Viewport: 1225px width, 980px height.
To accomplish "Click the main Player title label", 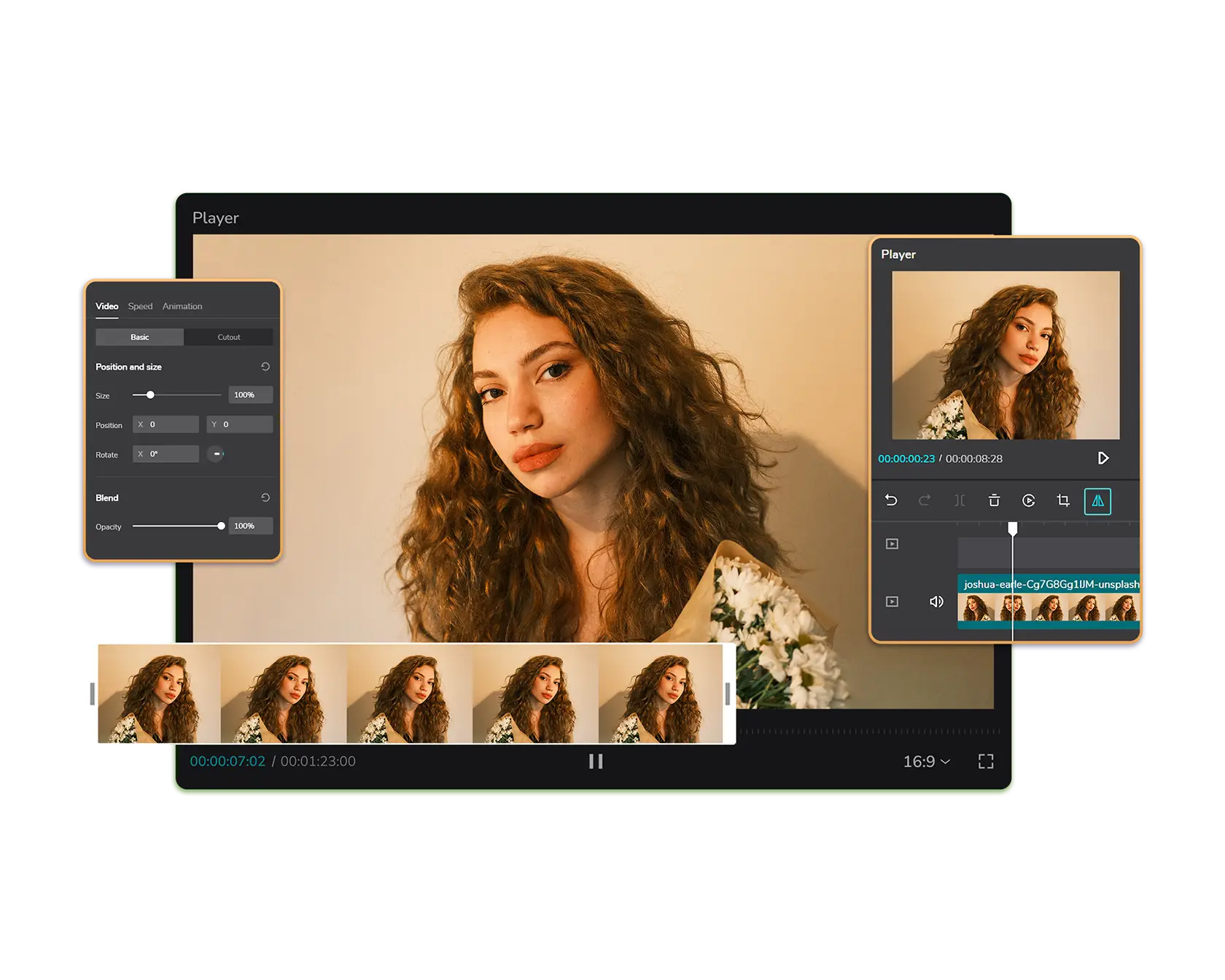I will click(x=216, y=218).
